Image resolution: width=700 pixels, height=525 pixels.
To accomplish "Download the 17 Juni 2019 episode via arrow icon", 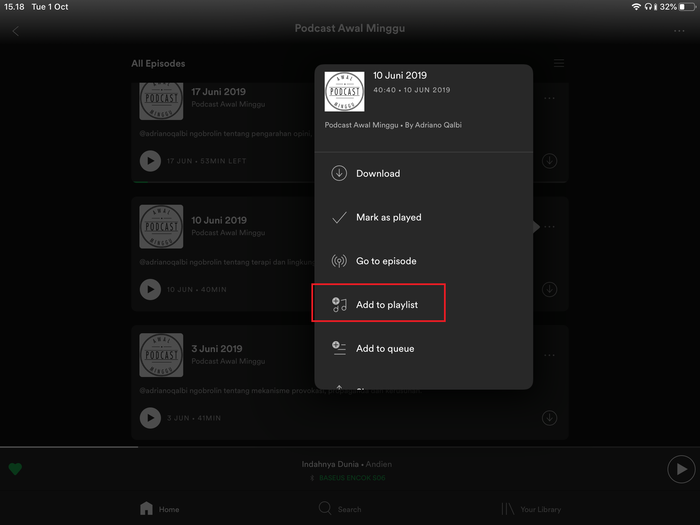I will pyautogui.click(x=549, y=161).
